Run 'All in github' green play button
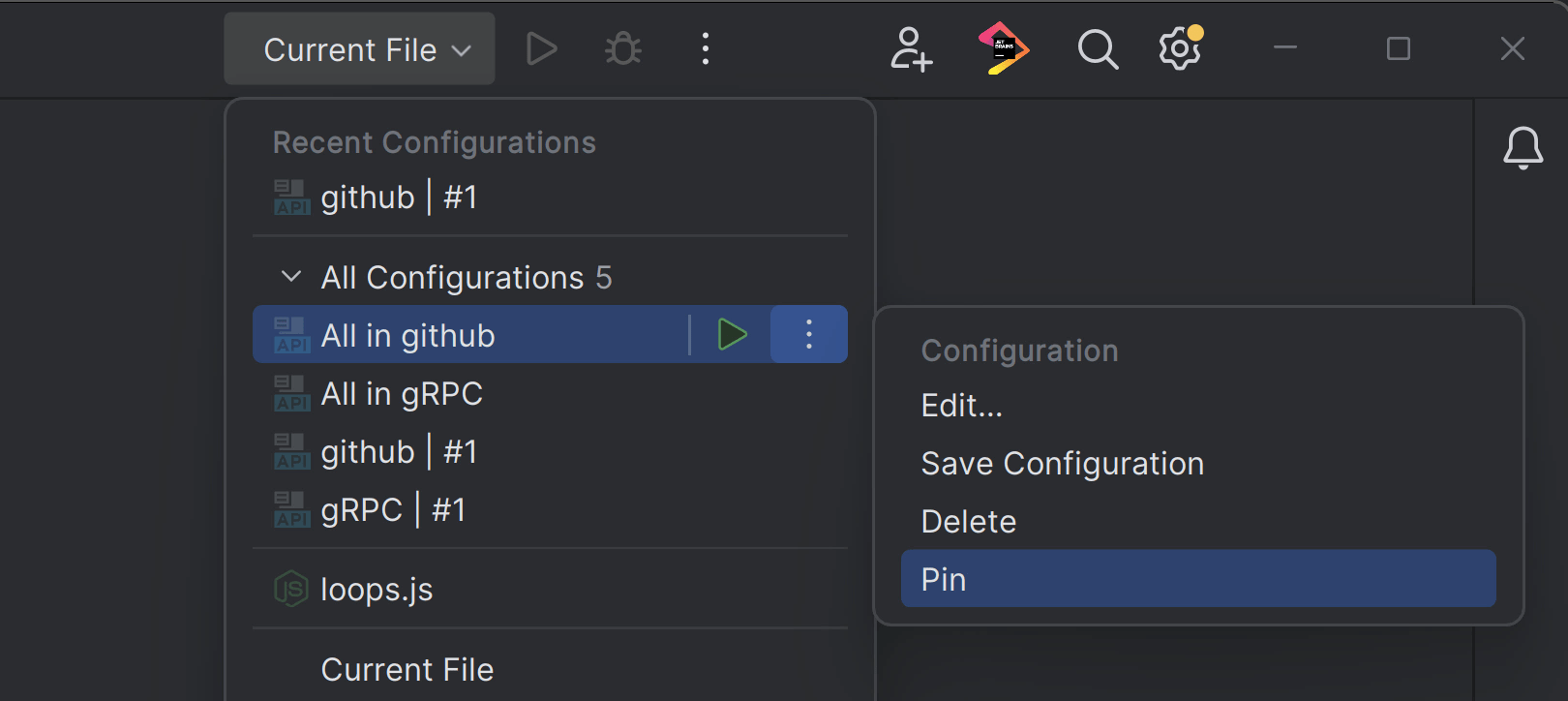This screenshot has width=1568, height=701. (x=733, y=335)
